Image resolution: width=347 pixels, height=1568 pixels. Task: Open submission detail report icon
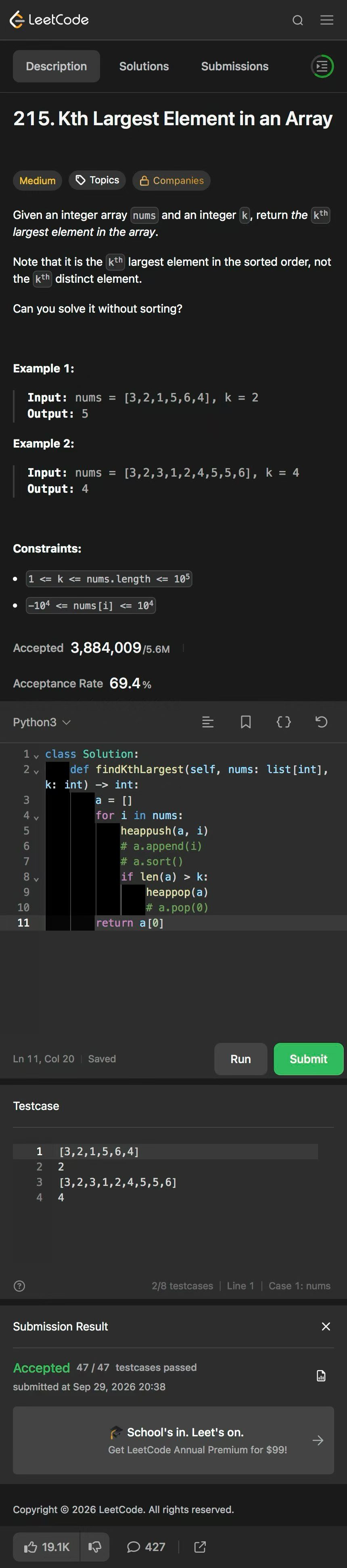point(322,1376)
